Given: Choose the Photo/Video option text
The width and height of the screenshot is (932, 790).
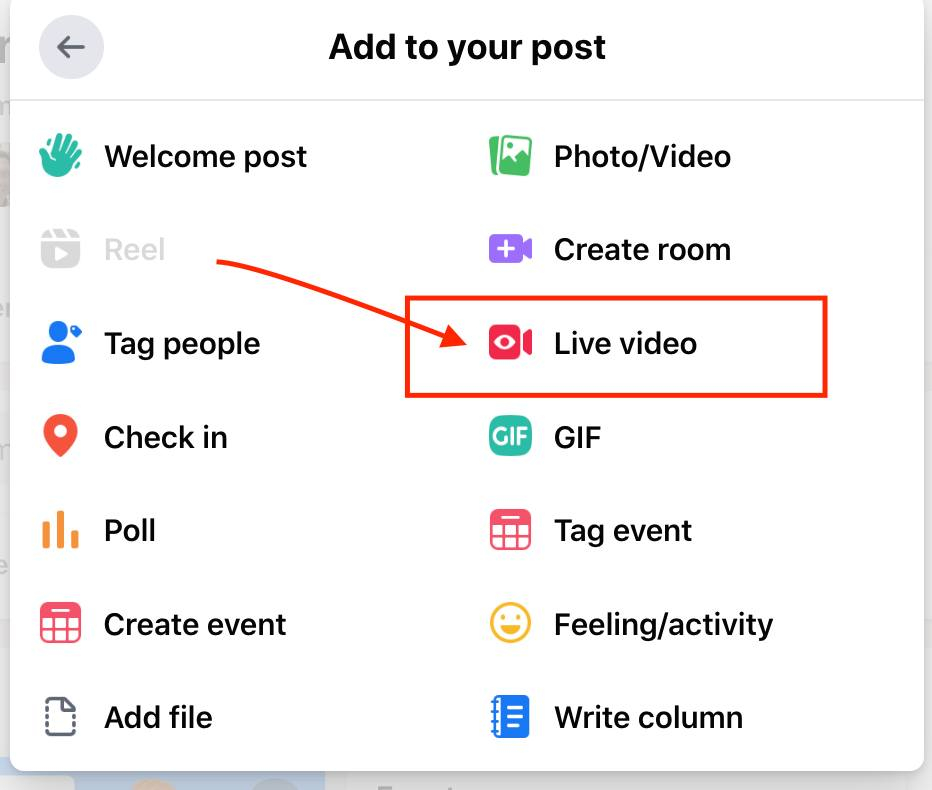Looking at the screenshot, I should [643, 157].
